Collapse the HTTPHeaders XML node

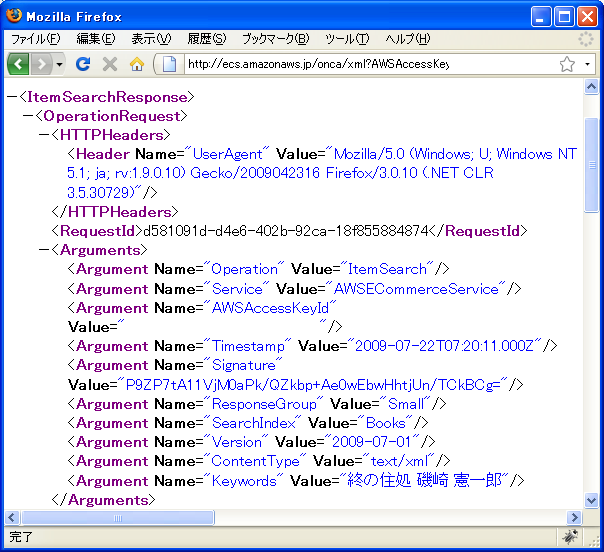click(44, 135)
